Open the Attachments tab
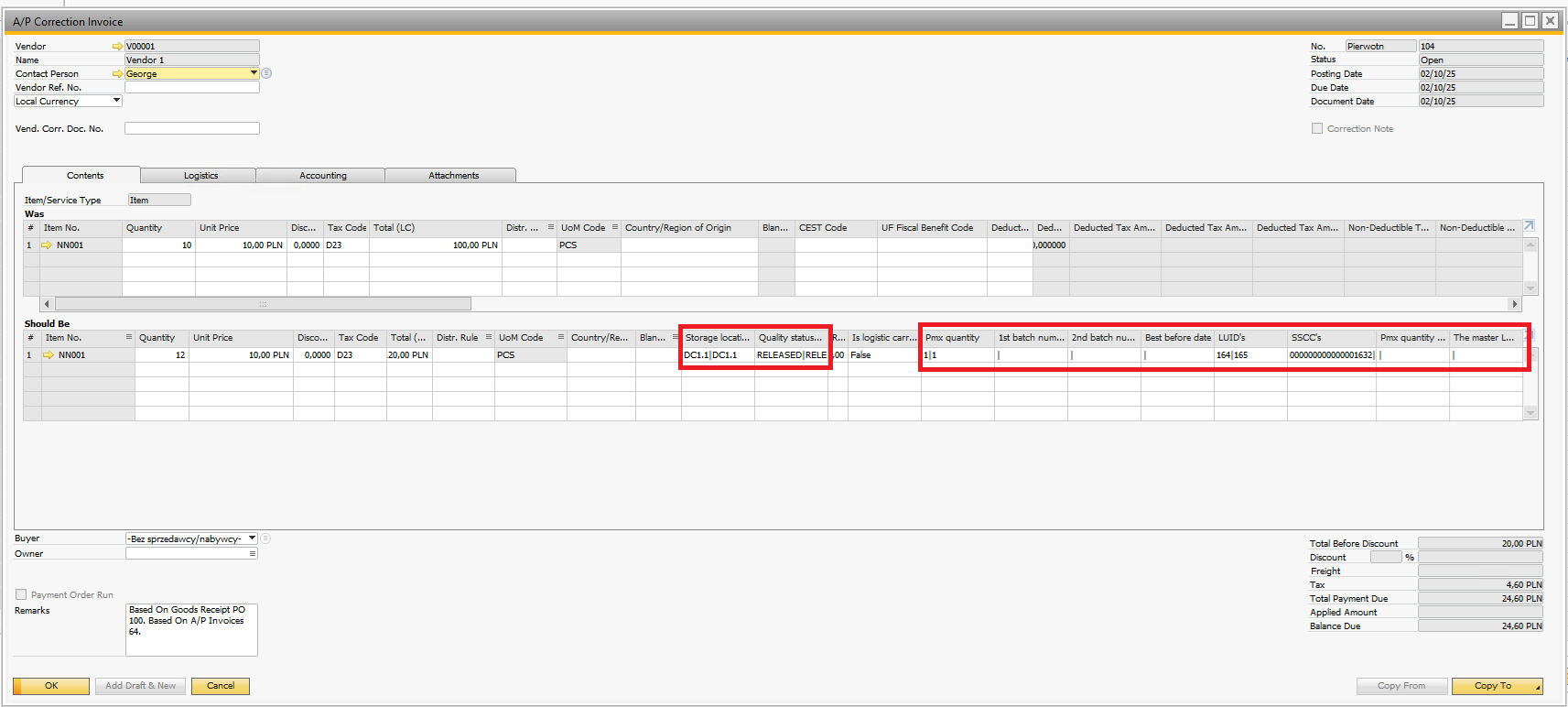 453,175
